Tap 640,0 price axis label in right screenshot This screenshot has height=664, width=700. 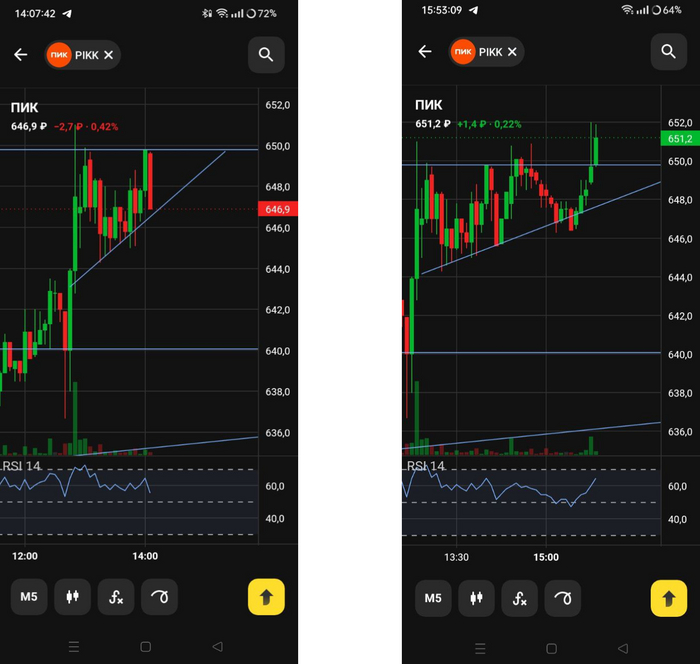coord(680,355)
